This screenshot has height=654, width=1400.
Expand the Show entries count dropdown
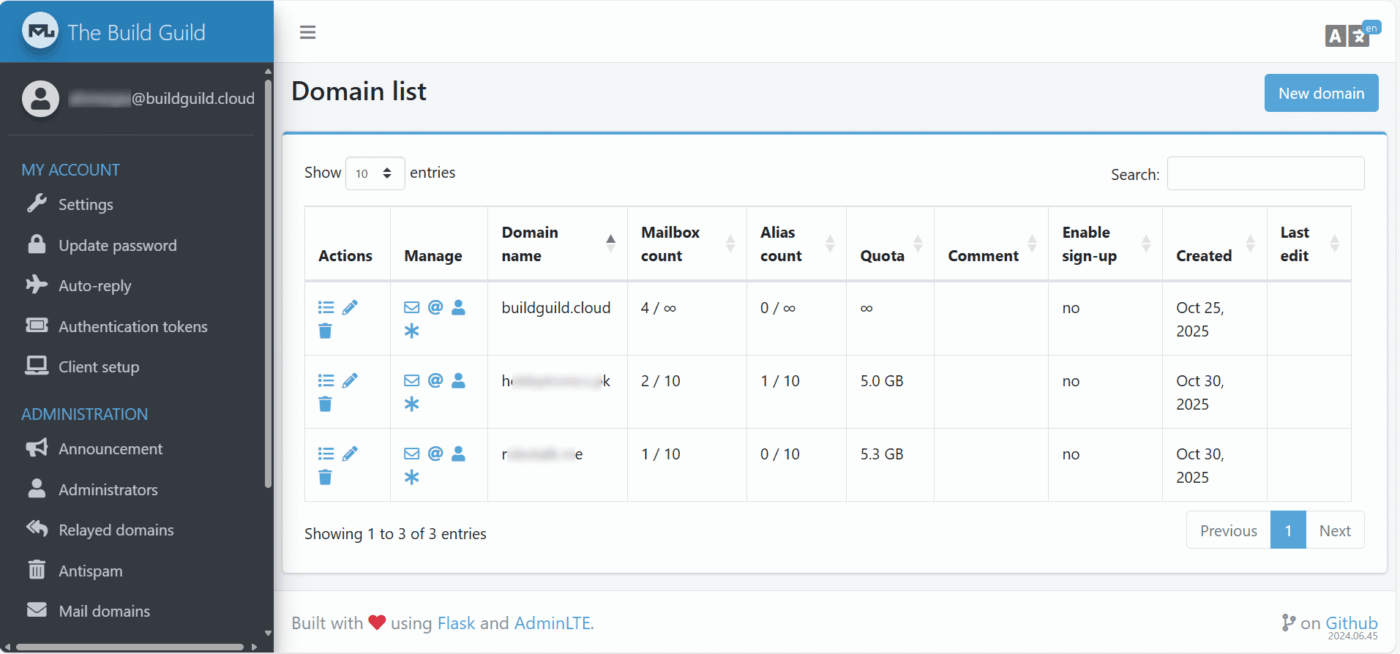pyautogui.click(x=375, y=173)
